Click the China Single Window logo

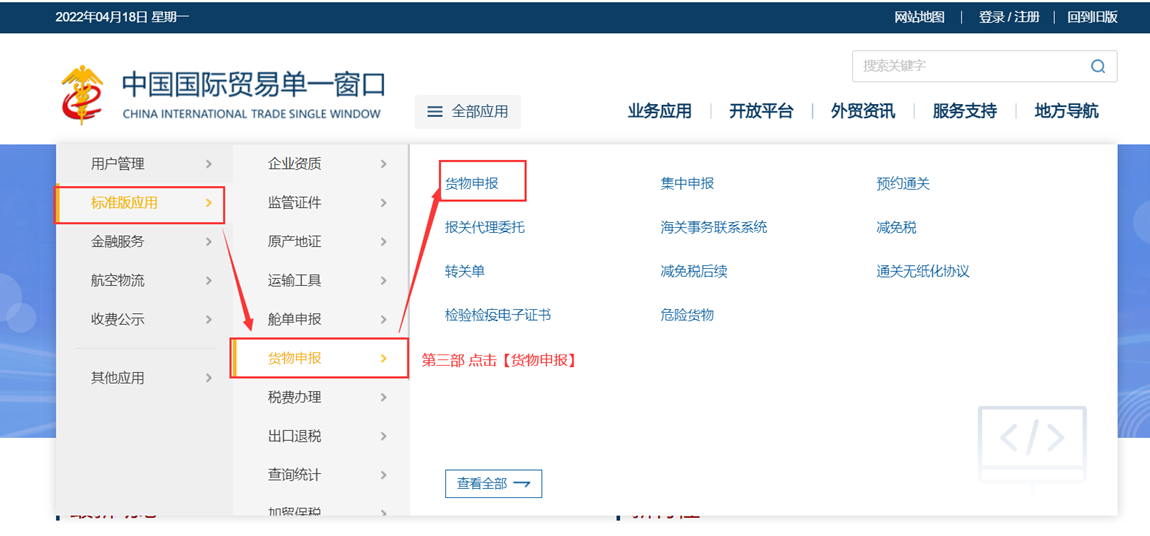[82, 95]
